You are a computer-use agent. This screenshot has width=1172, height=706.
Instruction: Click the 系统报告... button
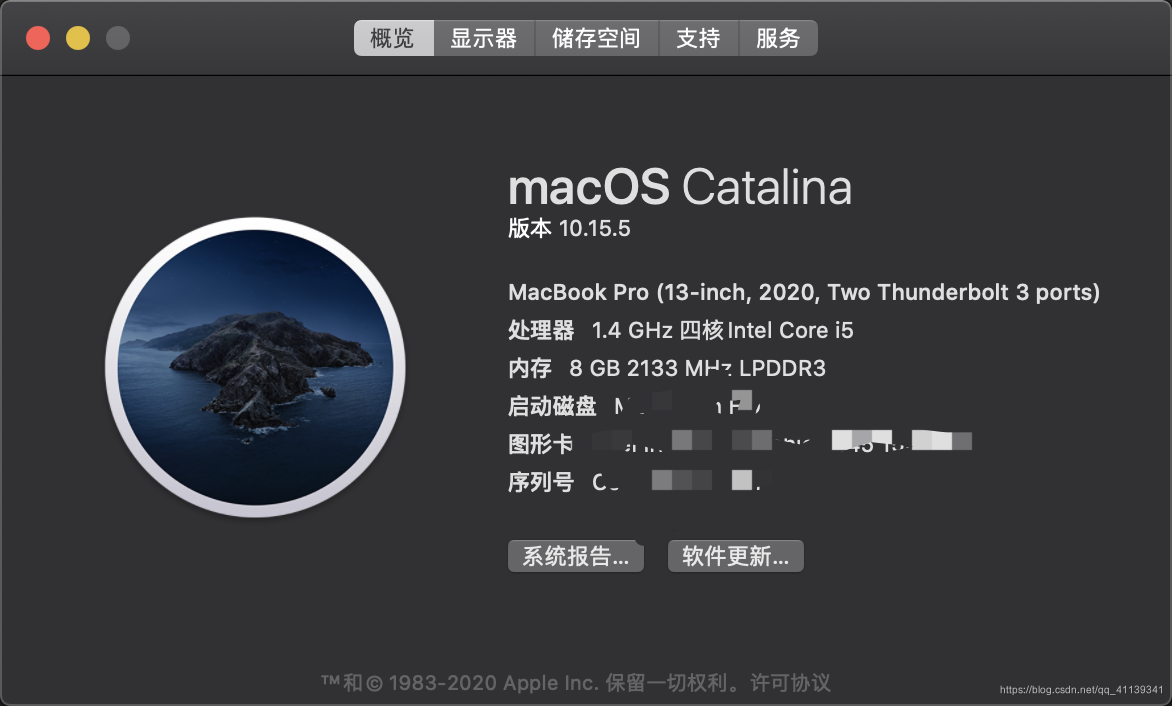click(x=576, y=556)
